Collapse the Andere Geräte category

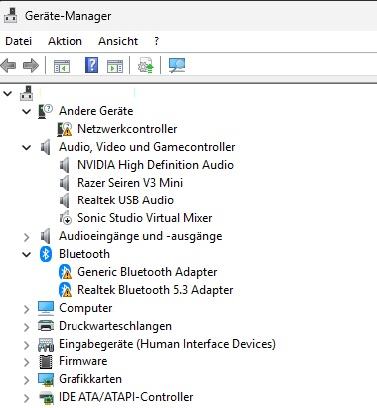tap(26, 111)
